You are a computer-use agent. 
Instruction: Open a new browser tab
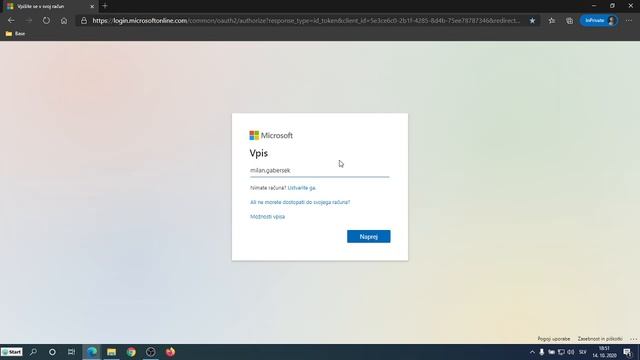[105, 6]
